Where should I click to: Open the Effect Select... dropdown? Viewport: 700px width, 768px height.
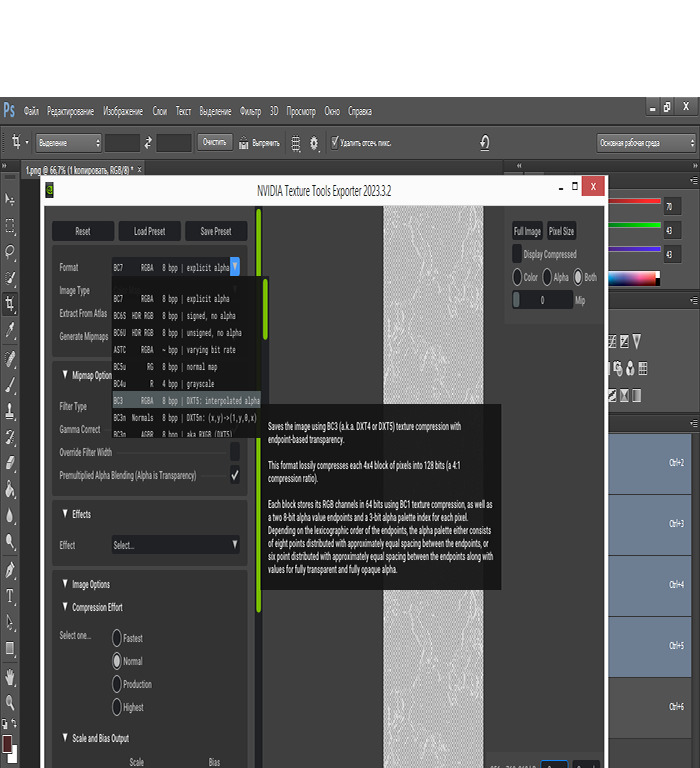[175, 545]
